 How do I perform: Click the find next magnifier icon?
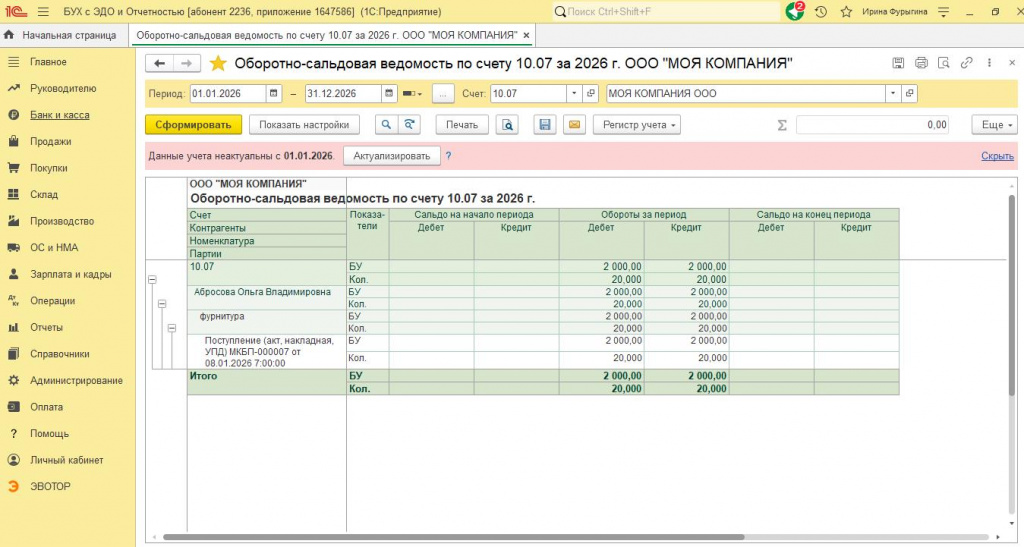point(409,125)
